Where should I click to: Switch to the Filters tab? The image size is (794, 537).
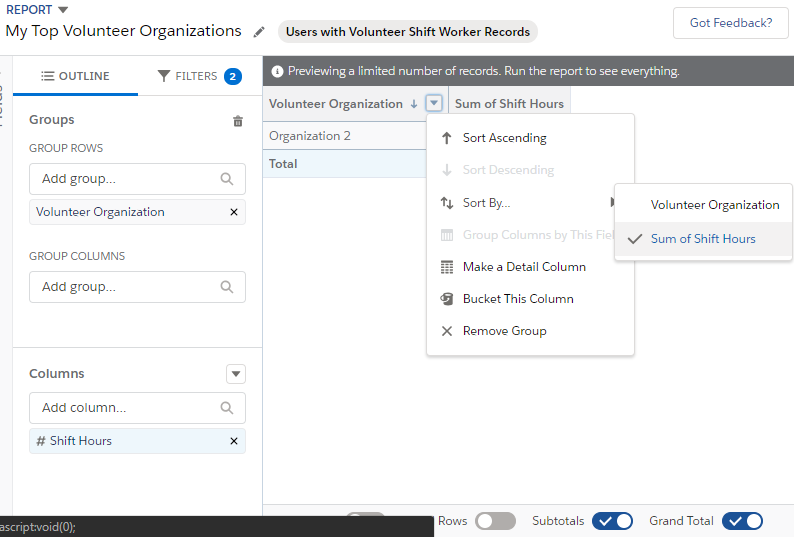click(x=199, y=76)
